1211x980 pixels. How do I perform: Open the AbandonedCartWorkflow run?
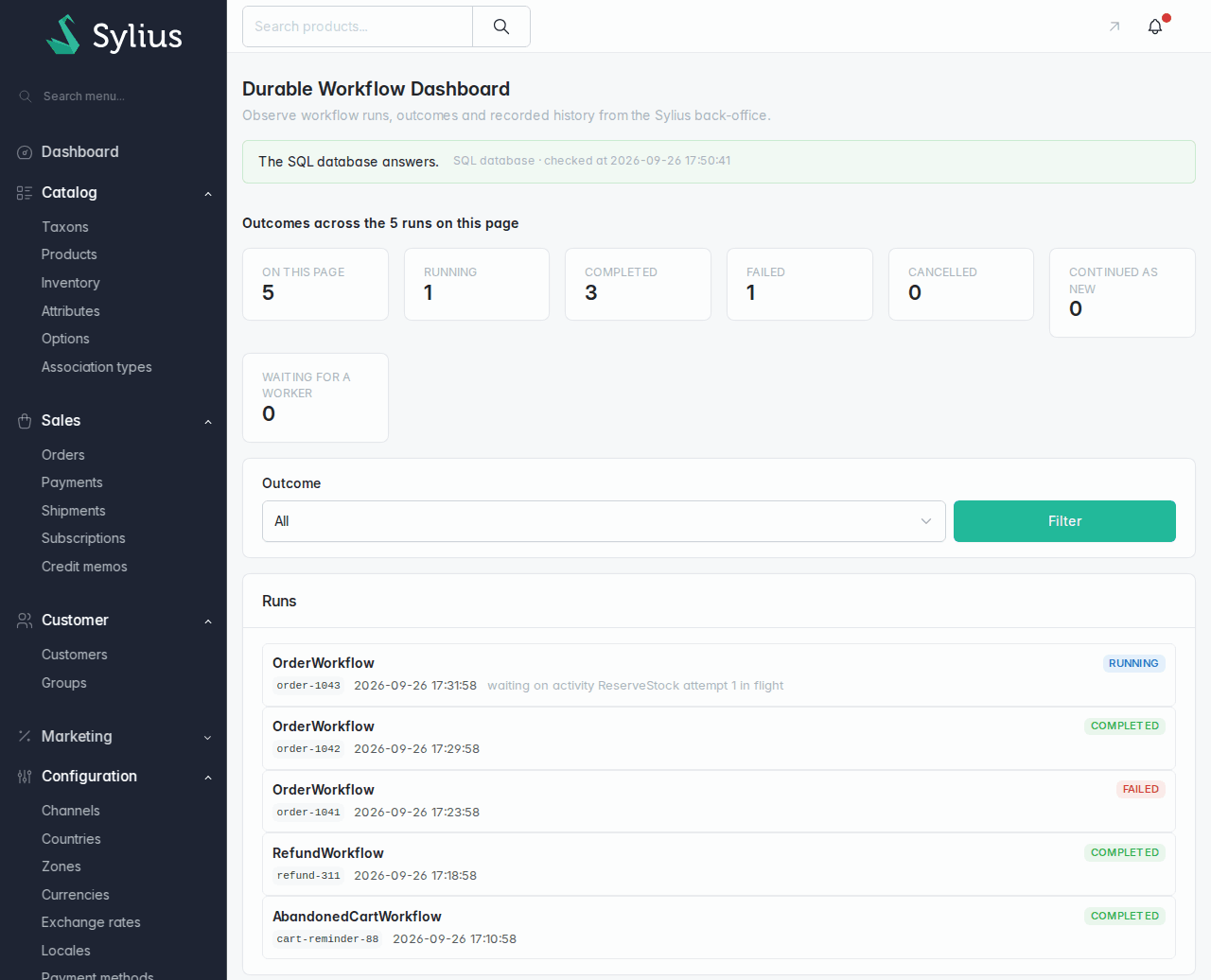tap(719, 928)
